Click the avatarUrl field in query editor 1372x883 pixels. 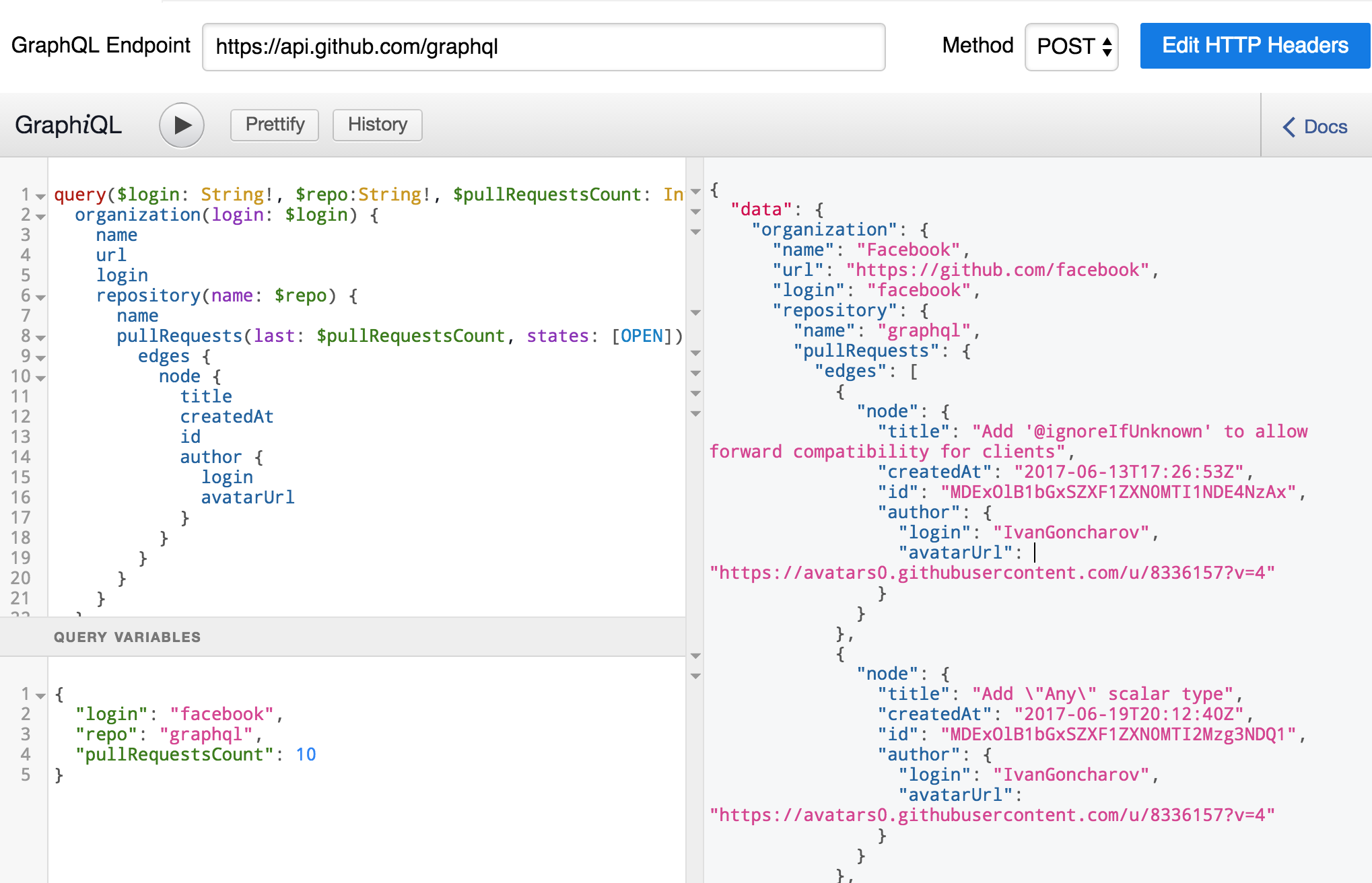tap(247, 497)
